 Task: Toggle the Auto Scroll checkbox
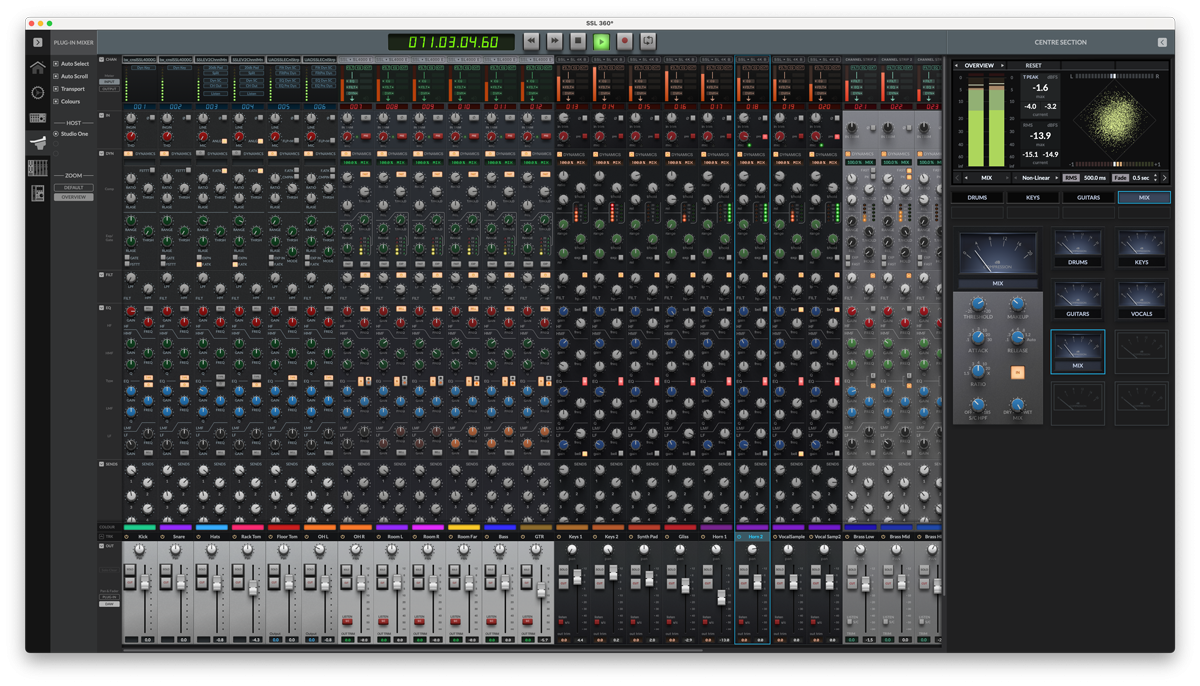(56, 76)
